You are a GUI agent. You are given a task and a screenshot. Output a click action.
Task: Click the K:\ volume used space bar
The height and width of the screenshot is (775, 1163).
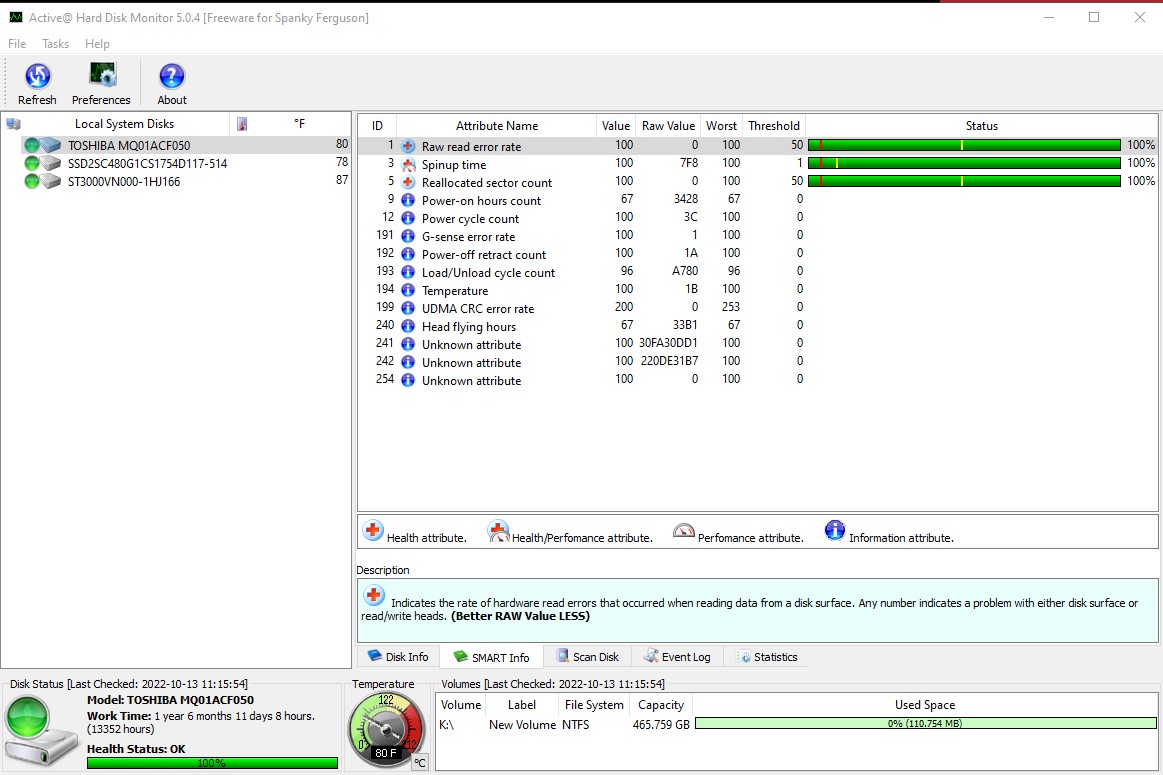(x=924, y=724)
